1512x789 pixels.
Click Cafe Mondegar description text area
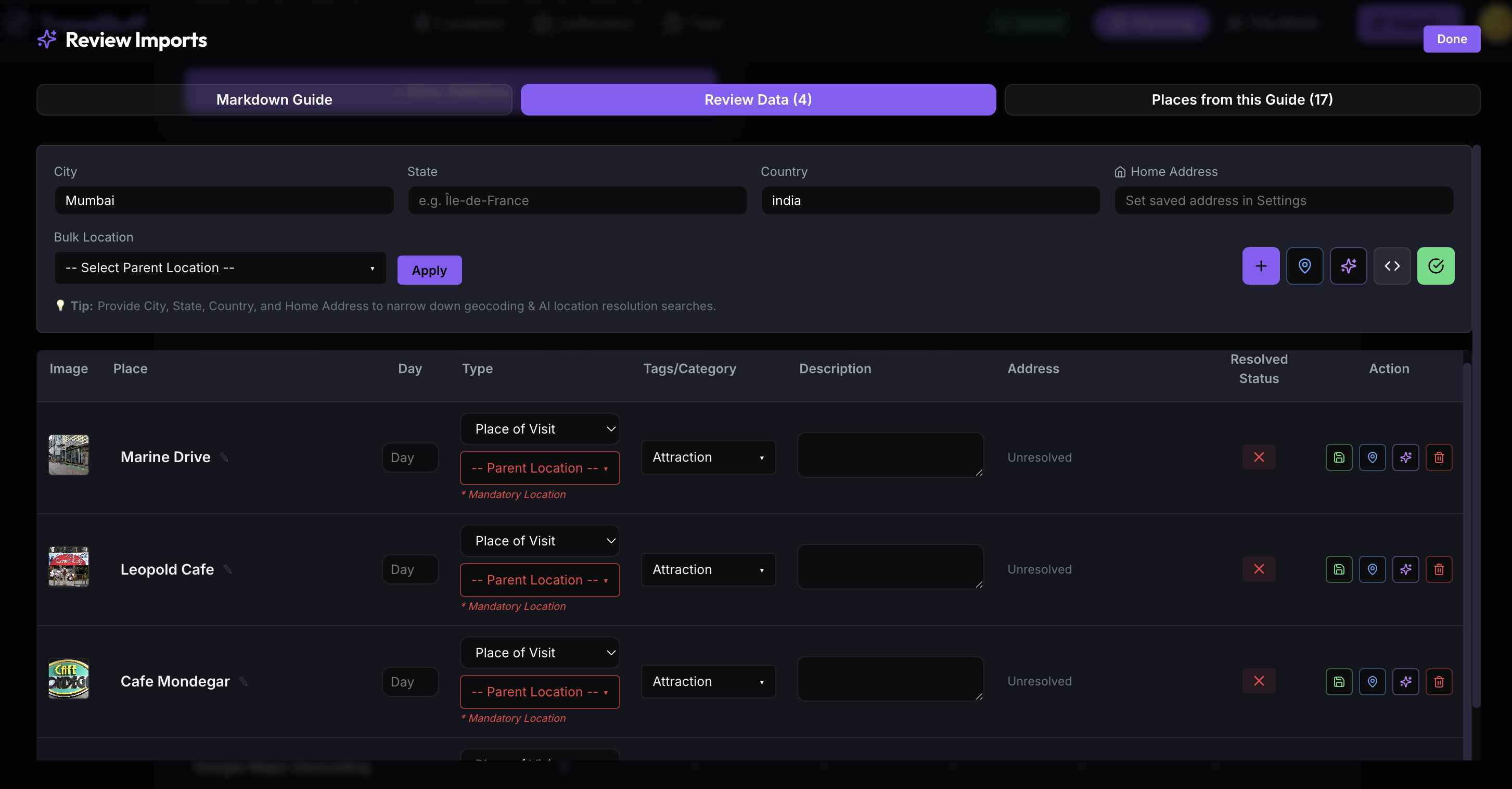(890, 679)
